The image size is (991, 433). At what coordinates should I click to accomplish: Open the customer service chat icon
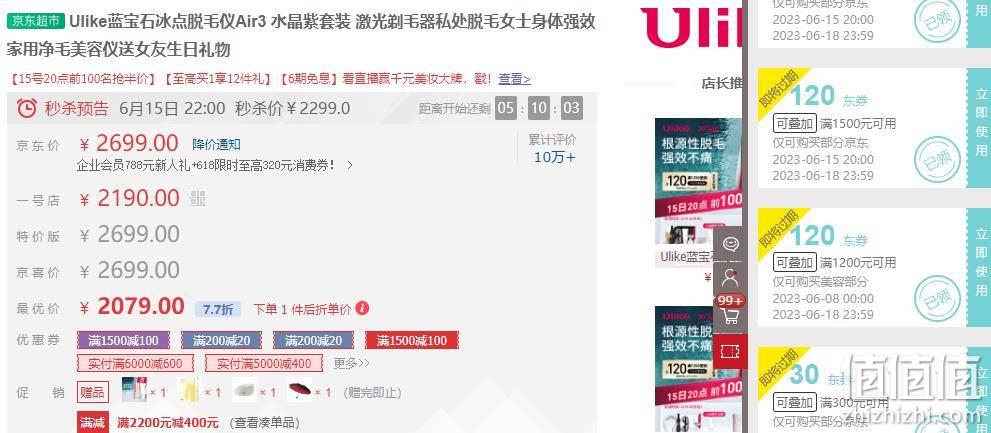(x=731, y=244)
